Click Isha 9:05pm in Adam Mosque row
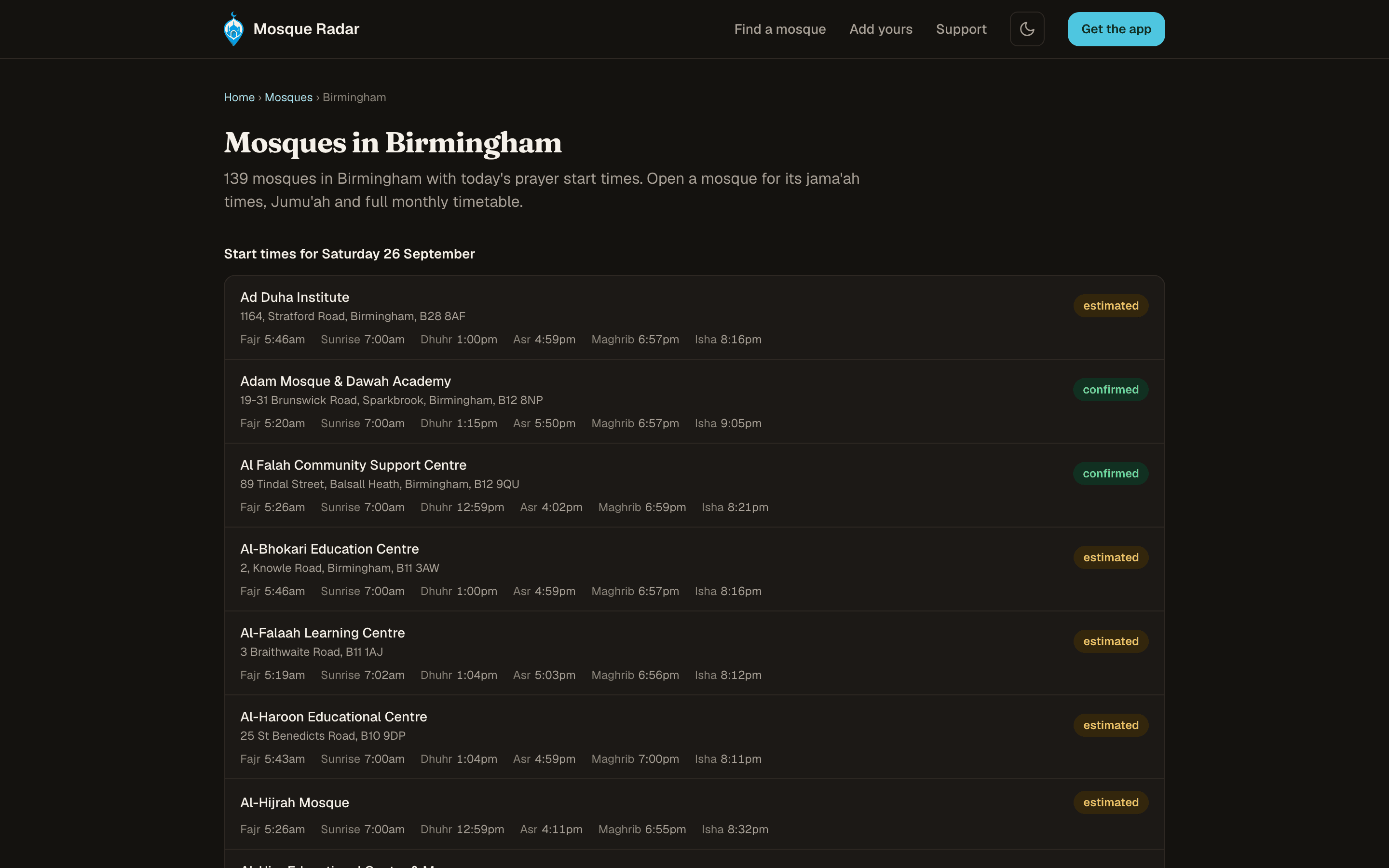Screen dimensions: 1389x868 (728, 423)
